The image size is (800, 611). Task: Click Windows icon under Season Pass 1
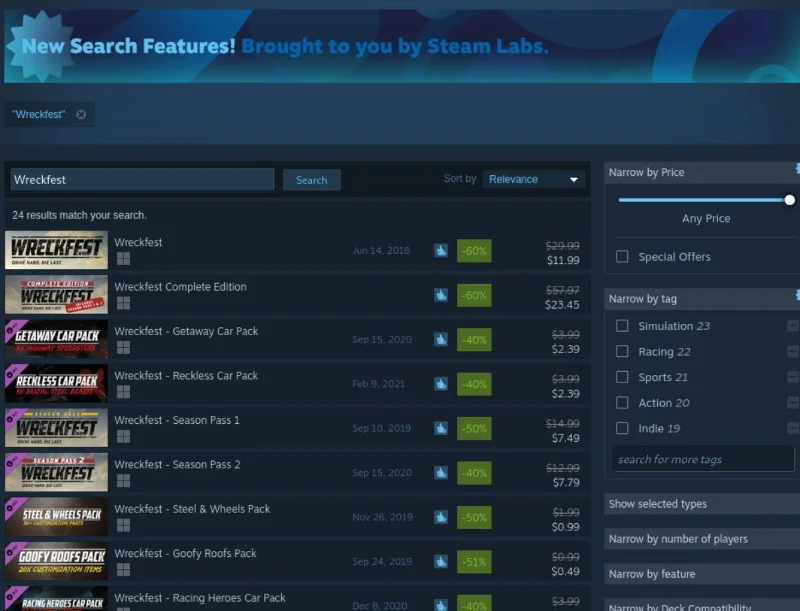(123, 436)
